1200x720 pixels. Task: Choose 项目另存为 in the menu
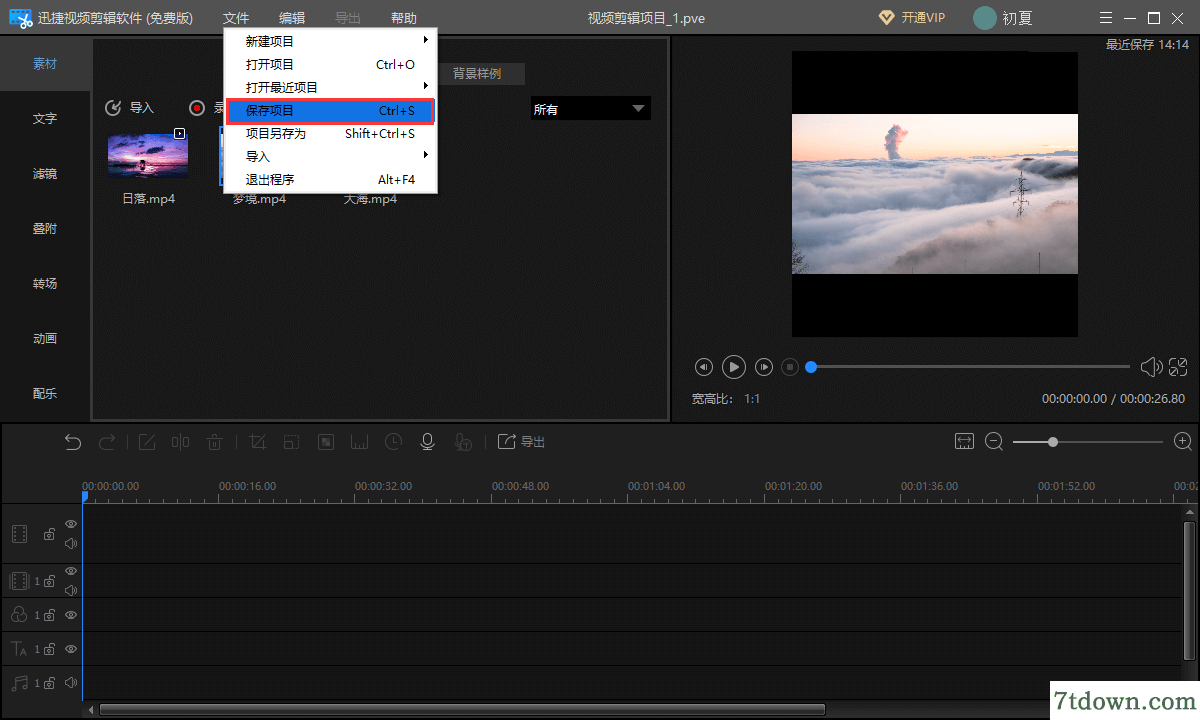[330, 133]
